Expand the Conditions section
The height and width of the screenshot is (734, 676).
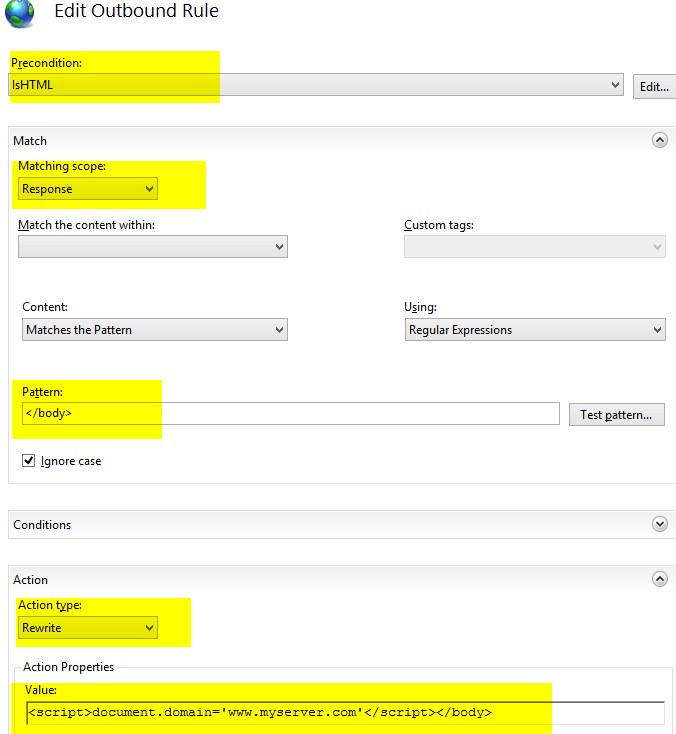click(x=660, y=524)
